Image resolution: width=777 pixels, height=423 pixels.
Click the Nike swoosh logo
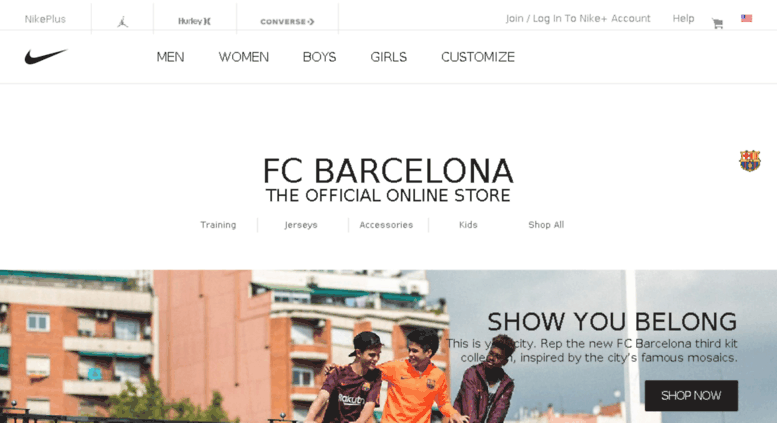[x=46, y=56]
